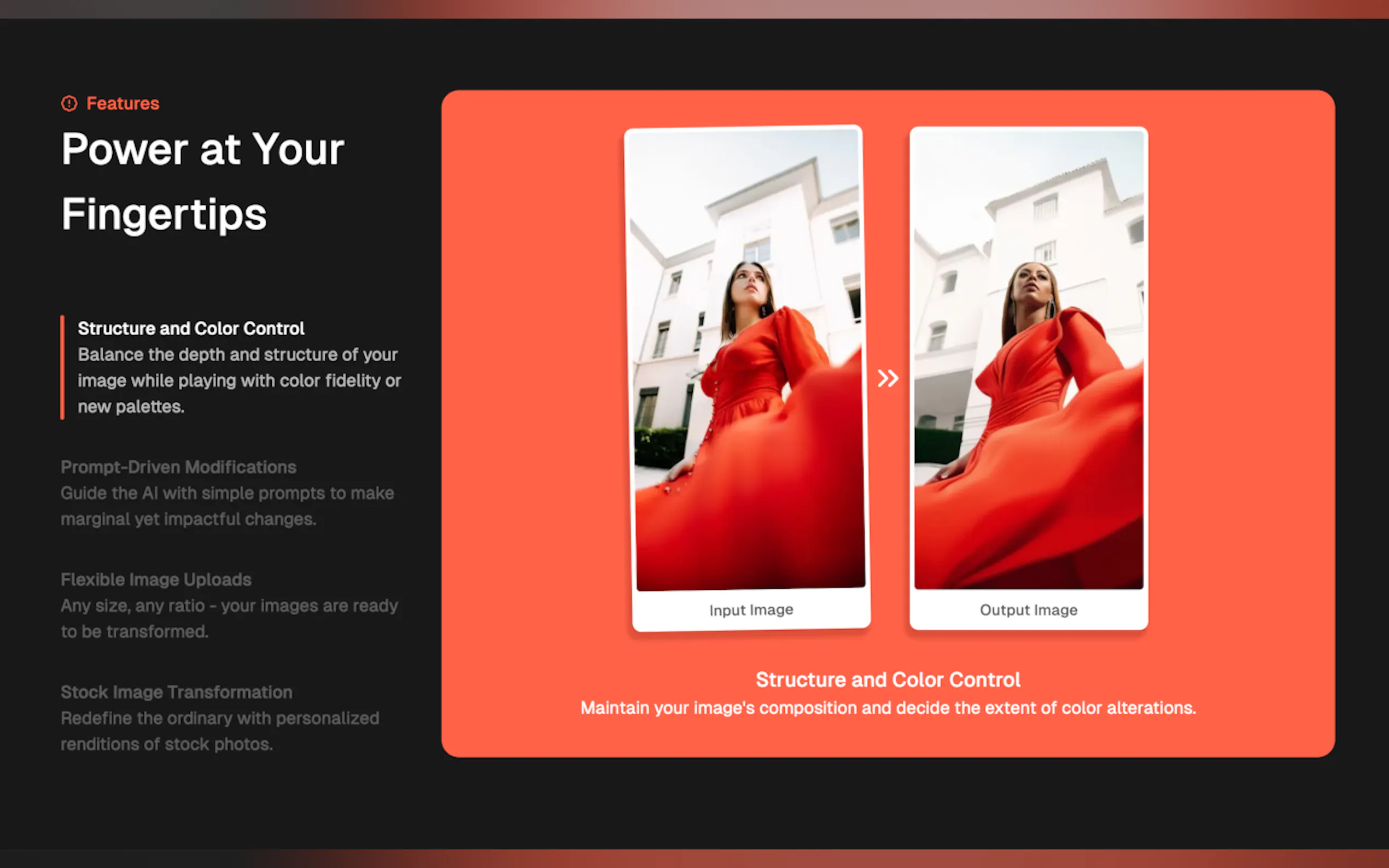This screenshot has width=1389, height=868.
Task: Click the orange feature highlight bar
Action: [63, 367]
